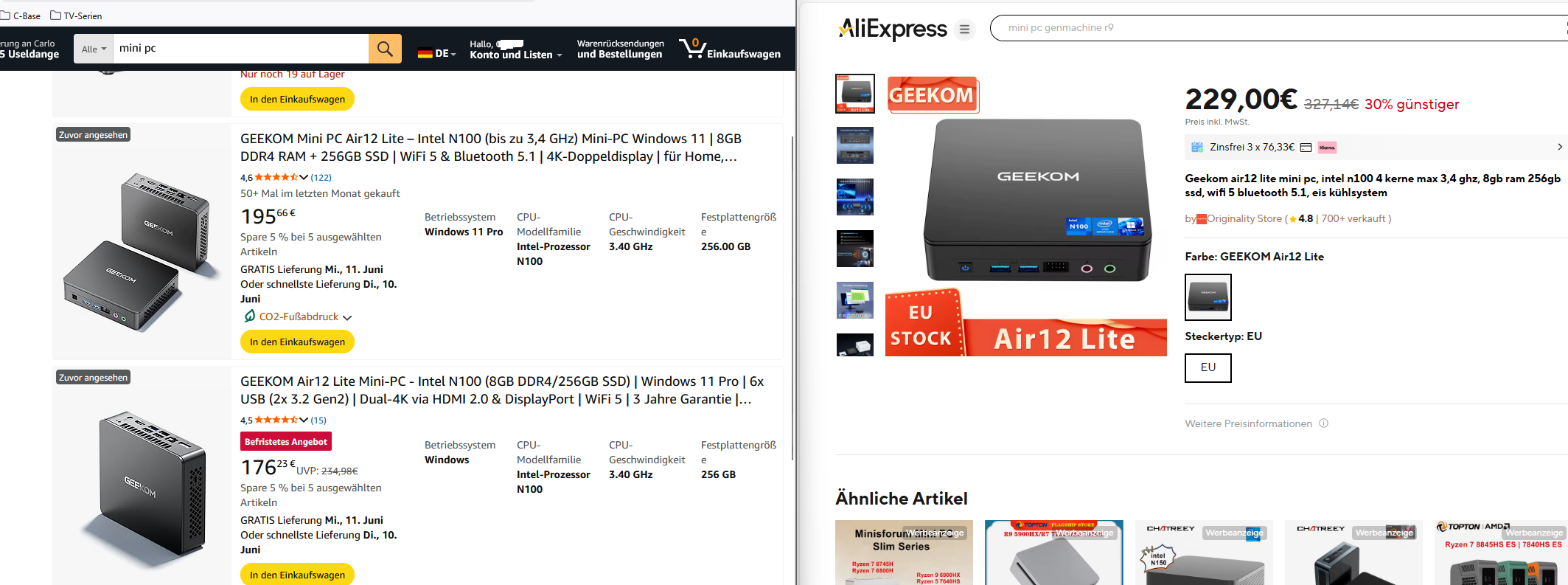Open the Minisforum Slim Series similar item
This screenshot has height=585, width=1568.
tap(904, 553)
